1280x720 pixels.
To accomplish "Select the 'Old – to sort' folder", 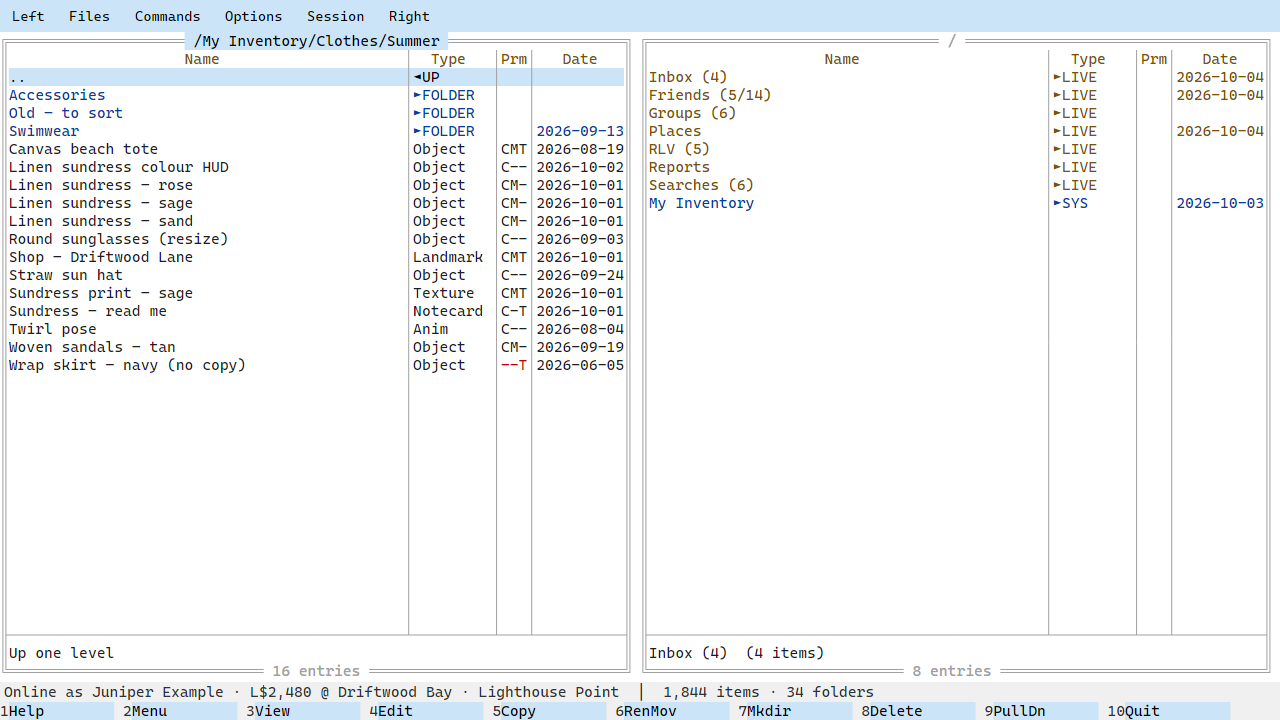I will pyautogui.click(x=316, y=113).
